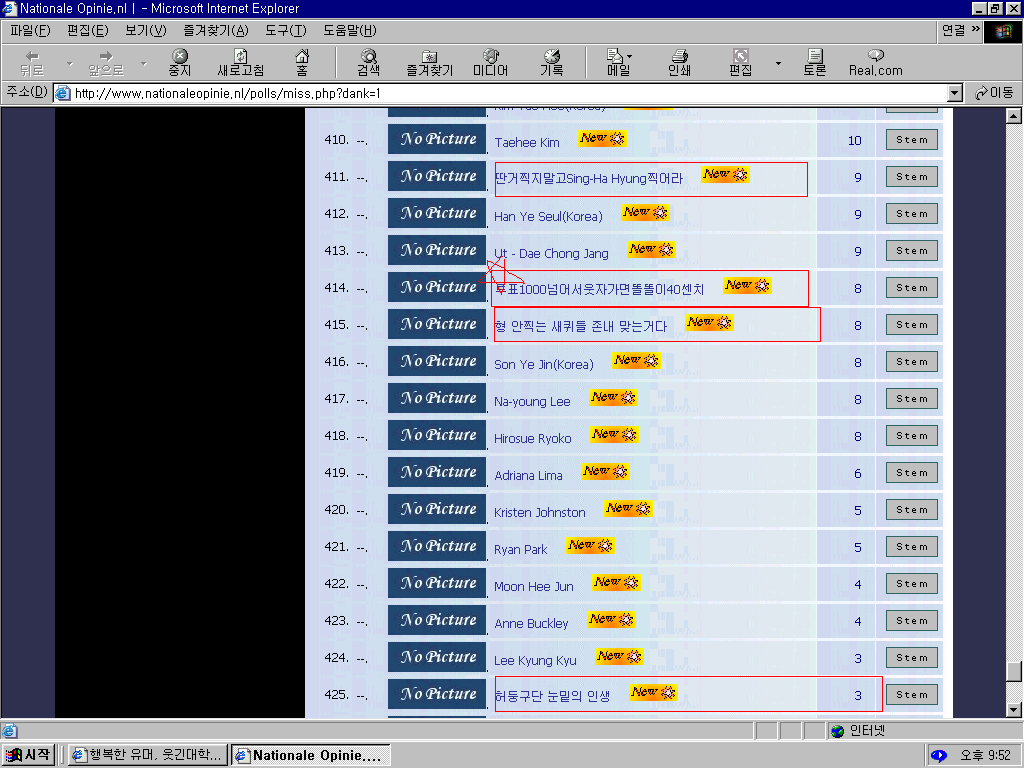
Task: Open the 도구(T) Tools menu
Action: 285,31
